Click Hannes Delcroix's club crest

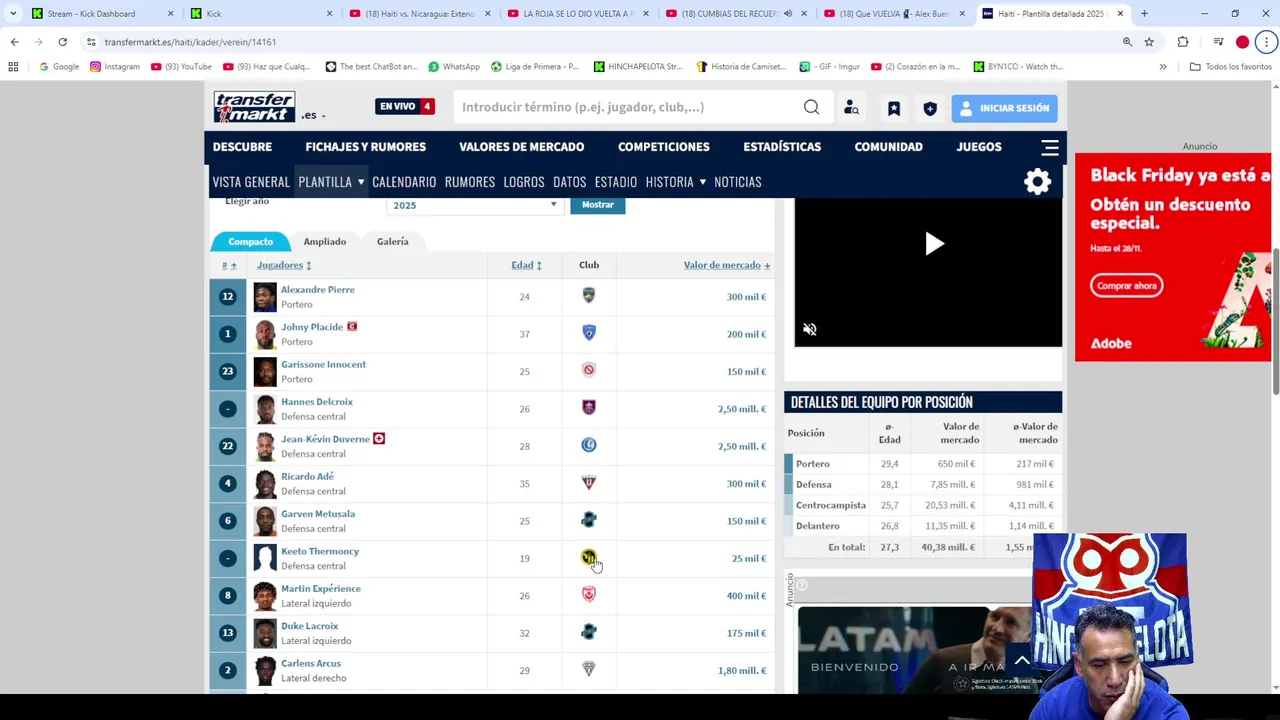pos(589,408)
